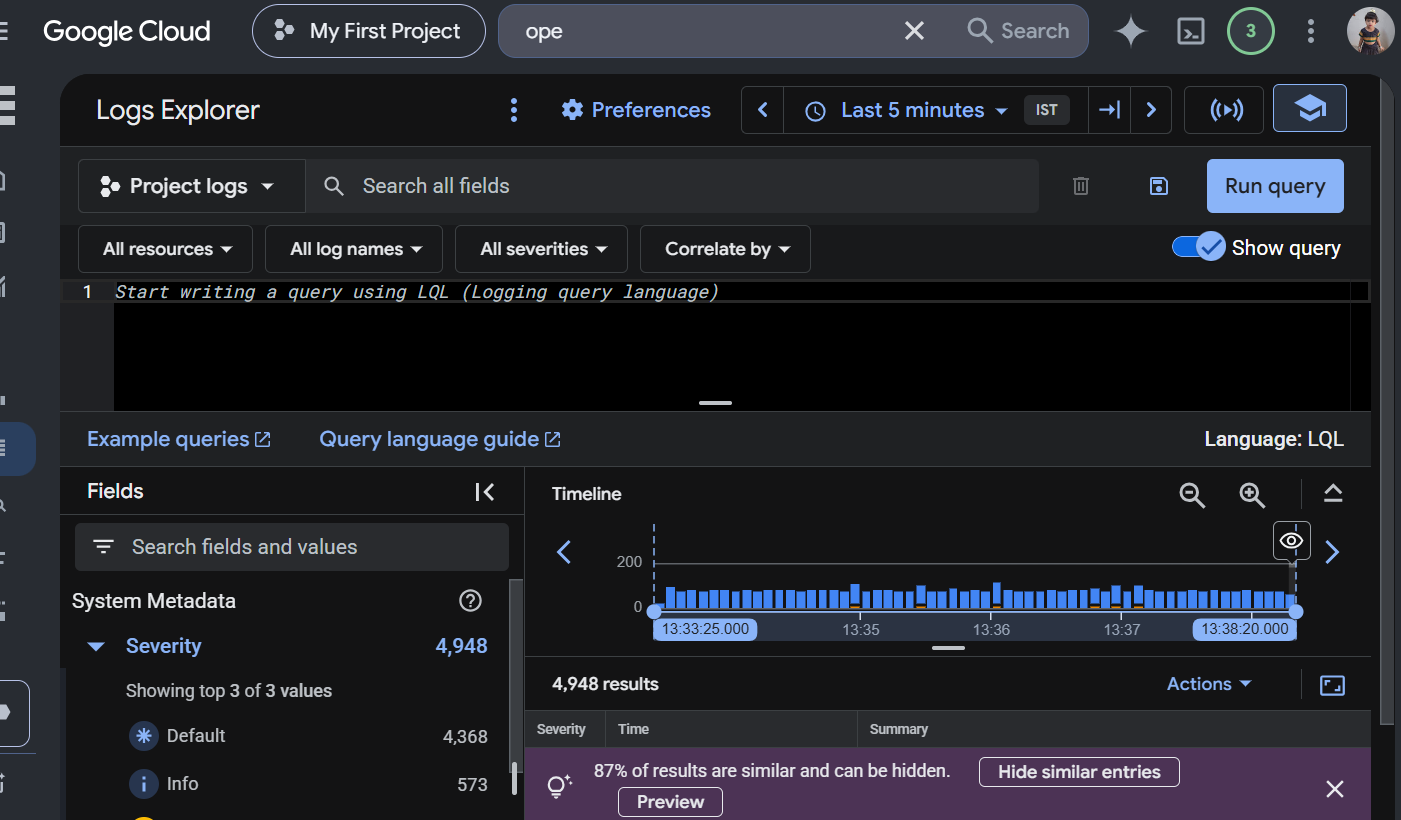
Task: Move timeline forward with right arrow
Action: tap(1332, 552)
